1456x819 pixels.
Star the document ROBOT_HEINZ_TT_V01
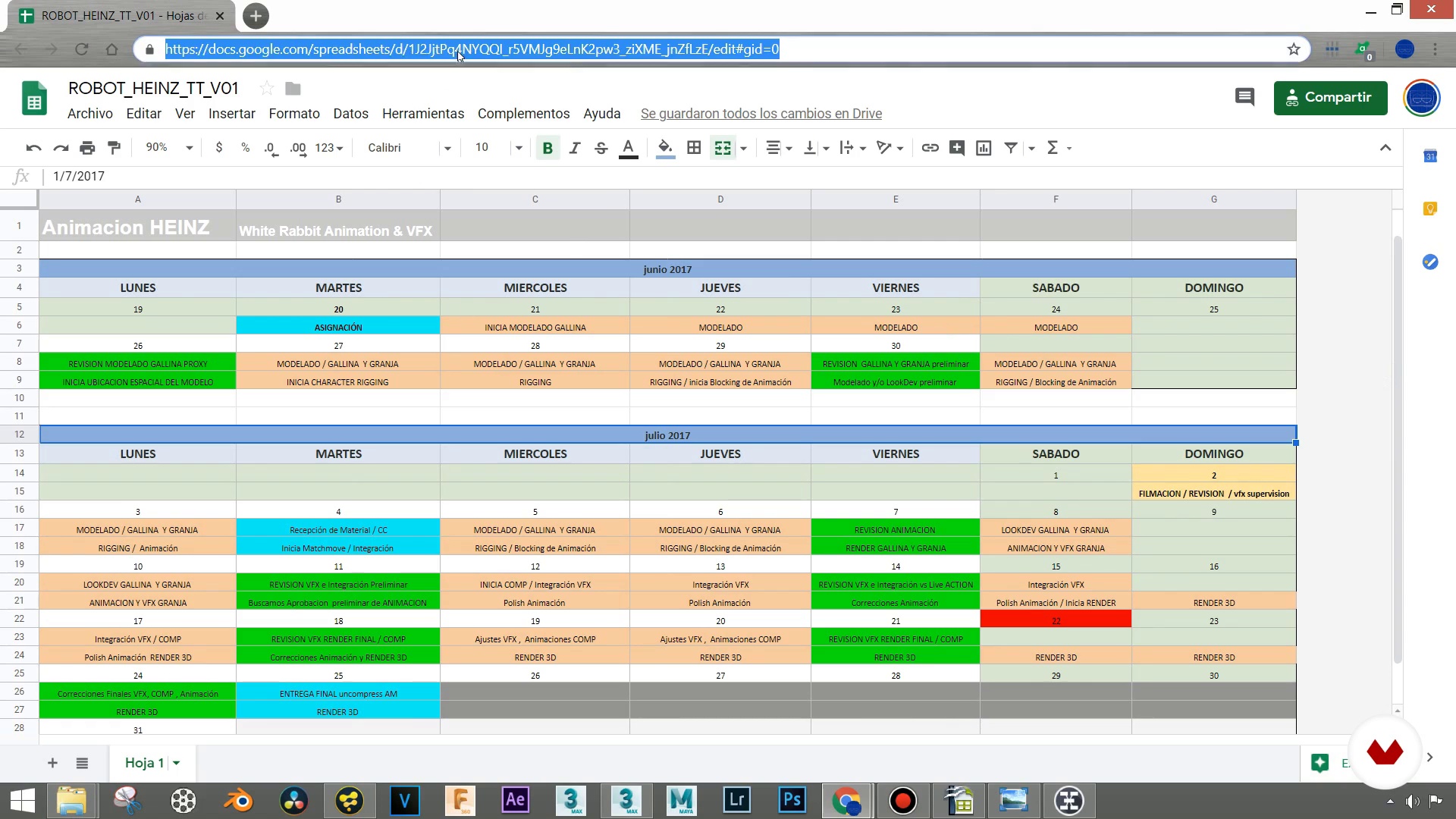click(266, 89)
